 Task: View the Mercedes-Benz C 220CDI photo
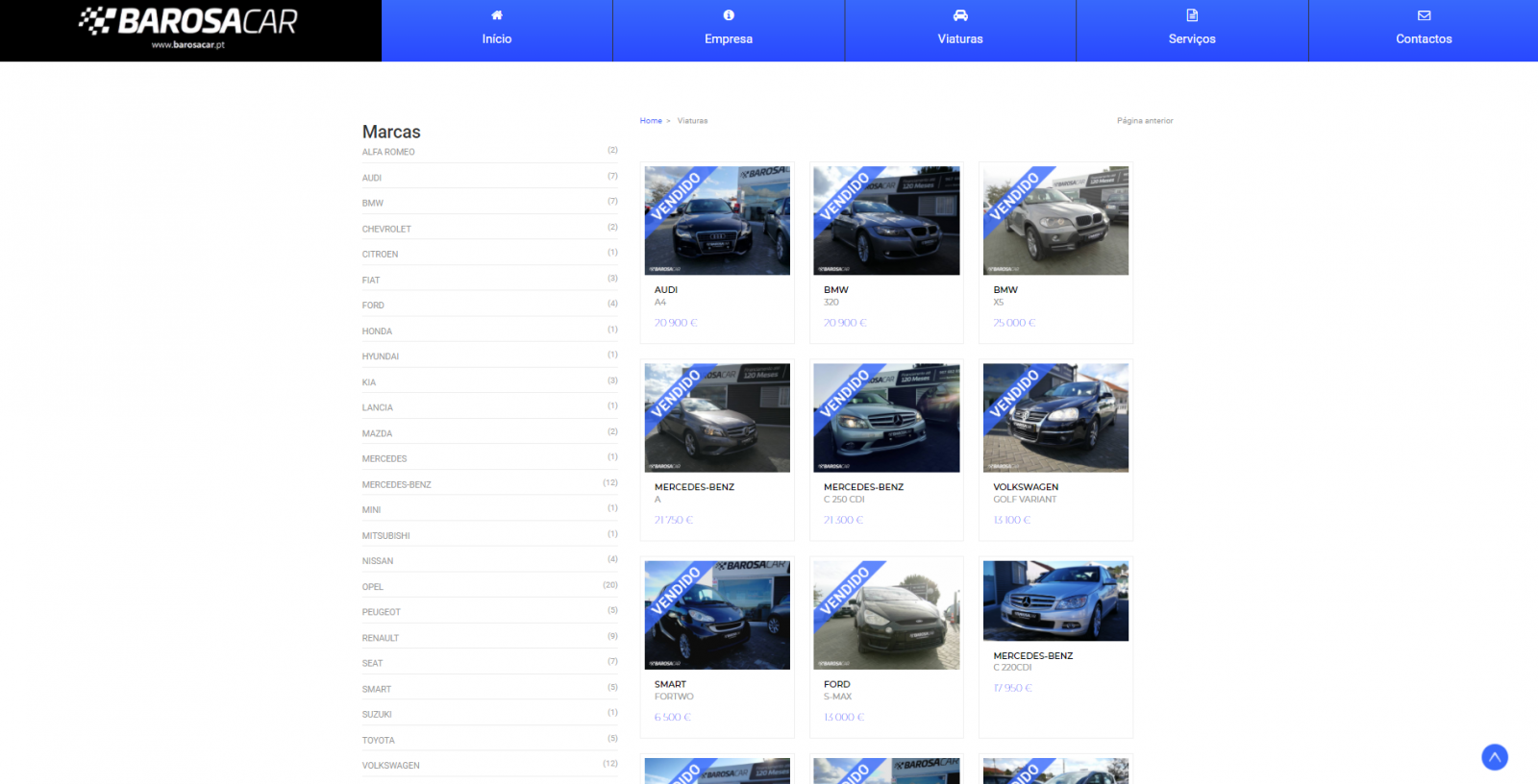(x=1055, y=601)
